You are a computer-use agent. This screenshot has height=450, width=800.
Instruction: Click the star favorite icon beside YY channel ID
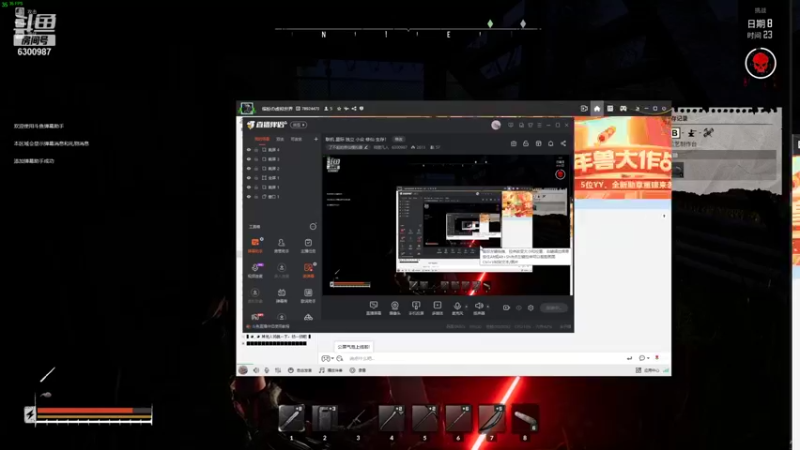point(339,109)
